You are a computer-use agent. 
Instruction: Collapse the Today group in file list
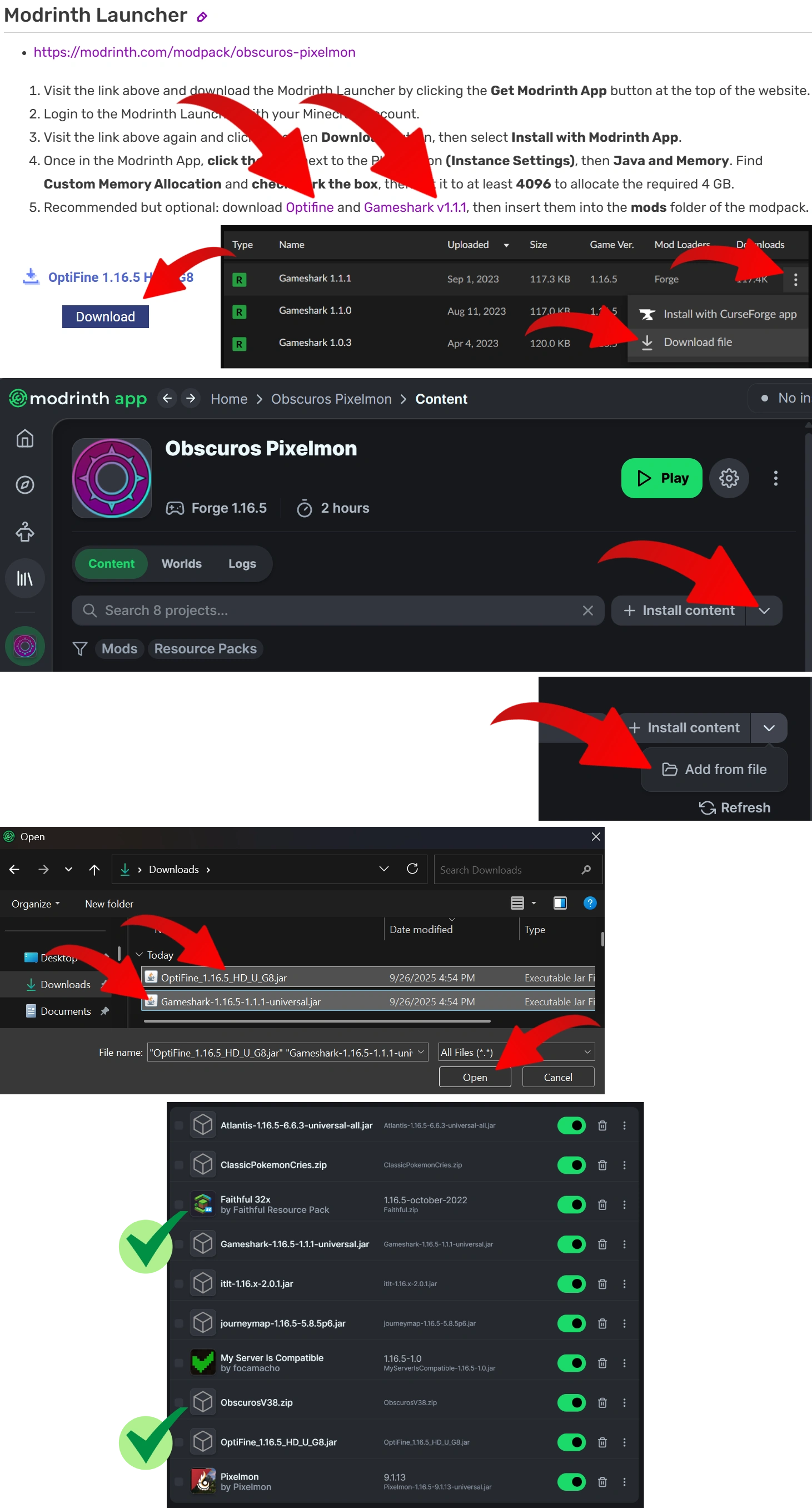coord(140,955)
